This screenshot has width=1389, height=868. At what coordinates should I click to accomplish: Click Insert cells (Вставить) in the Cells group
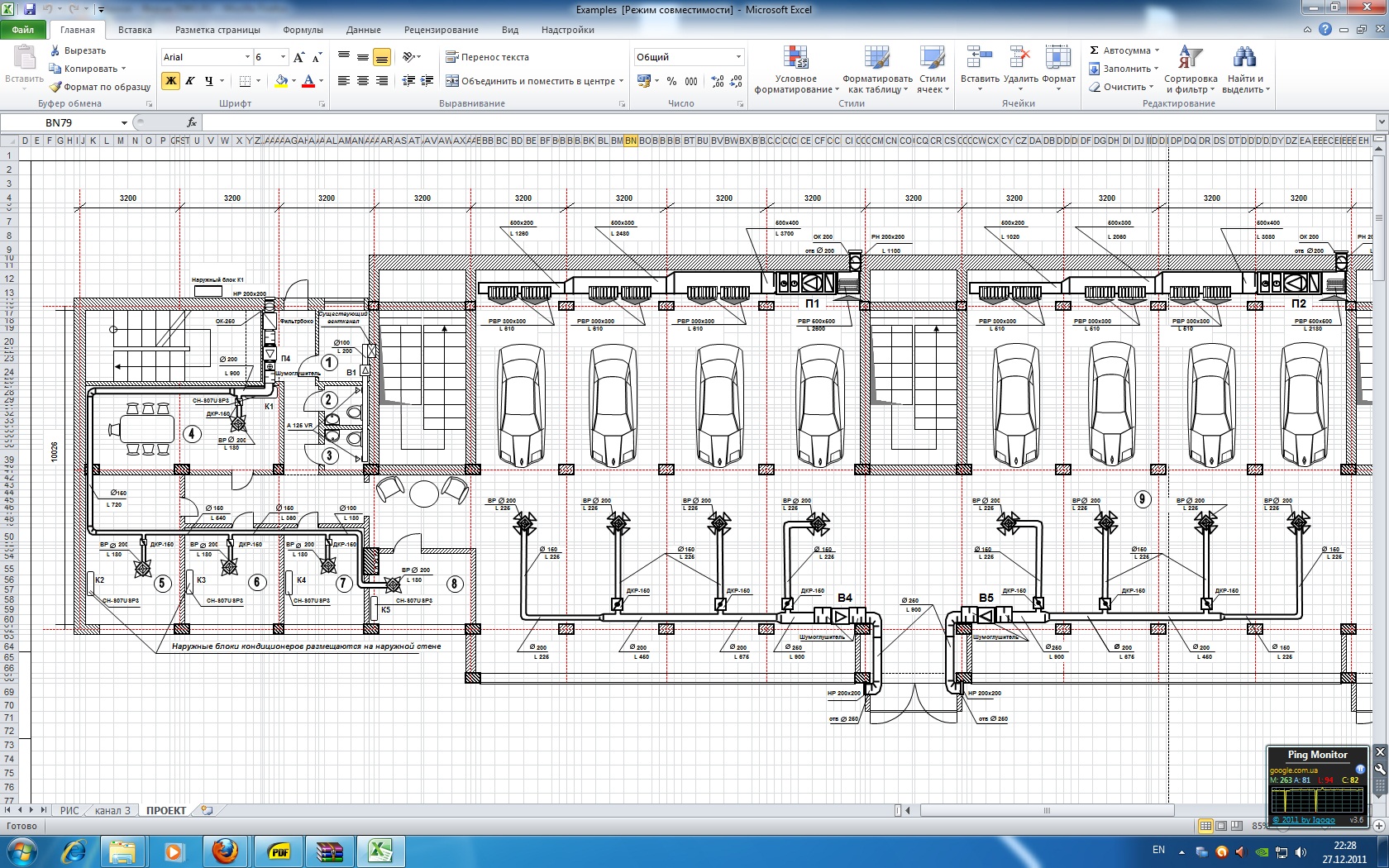pyautogui.click(x=980, y=69)
